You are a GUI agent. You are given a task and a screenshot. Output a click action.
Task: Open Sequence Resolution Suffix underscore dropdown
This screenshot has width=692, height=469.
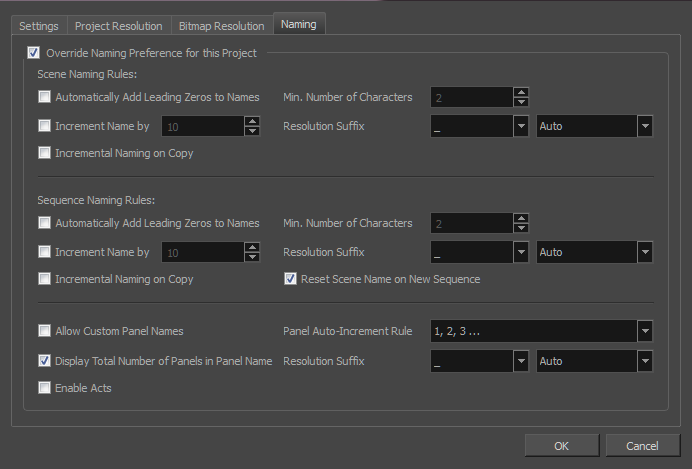point(479,252)
